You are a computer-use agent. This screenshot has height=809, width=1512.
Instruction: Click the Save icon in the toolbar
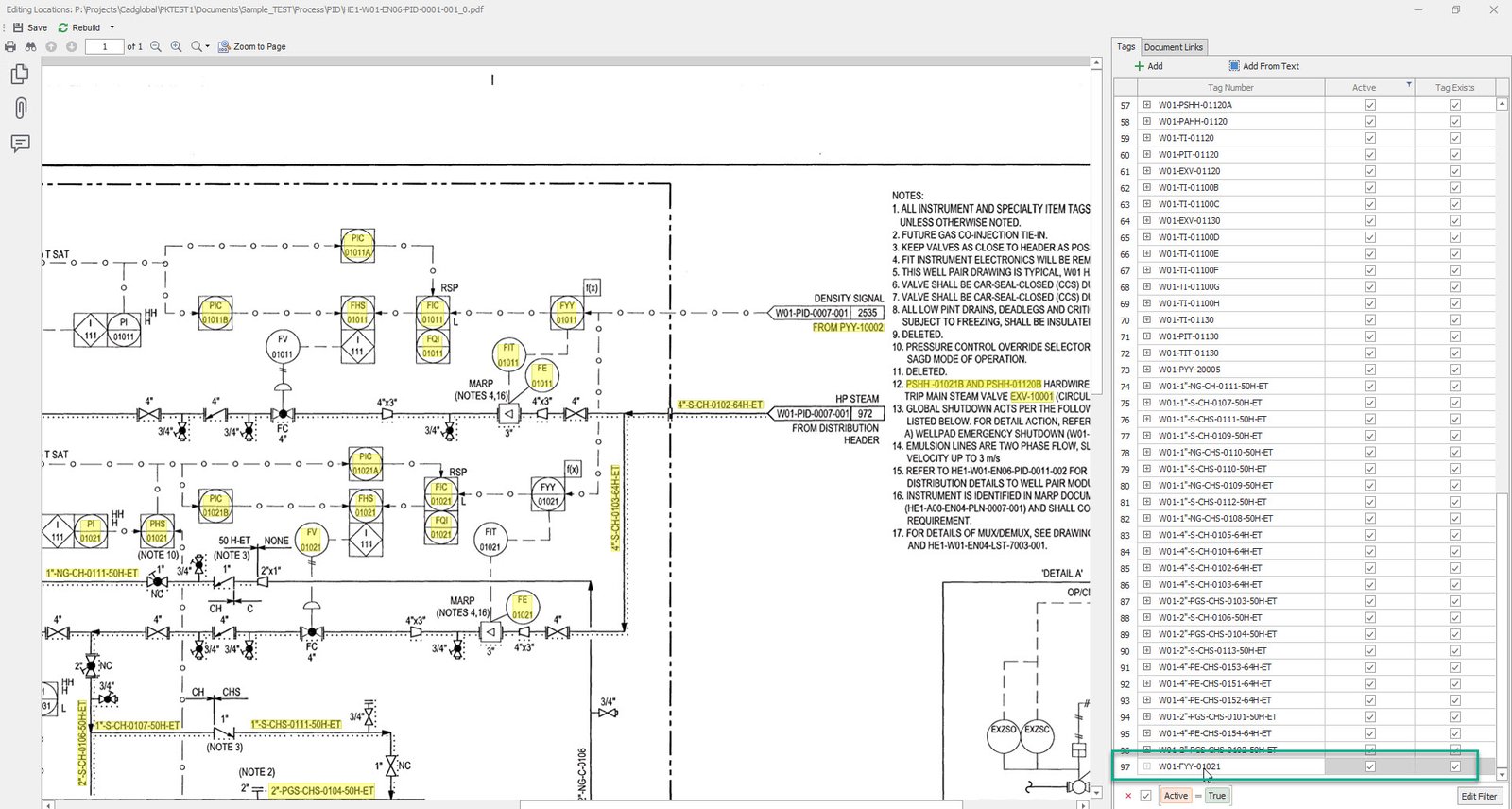pyautogui.click(x=18, y=27)
